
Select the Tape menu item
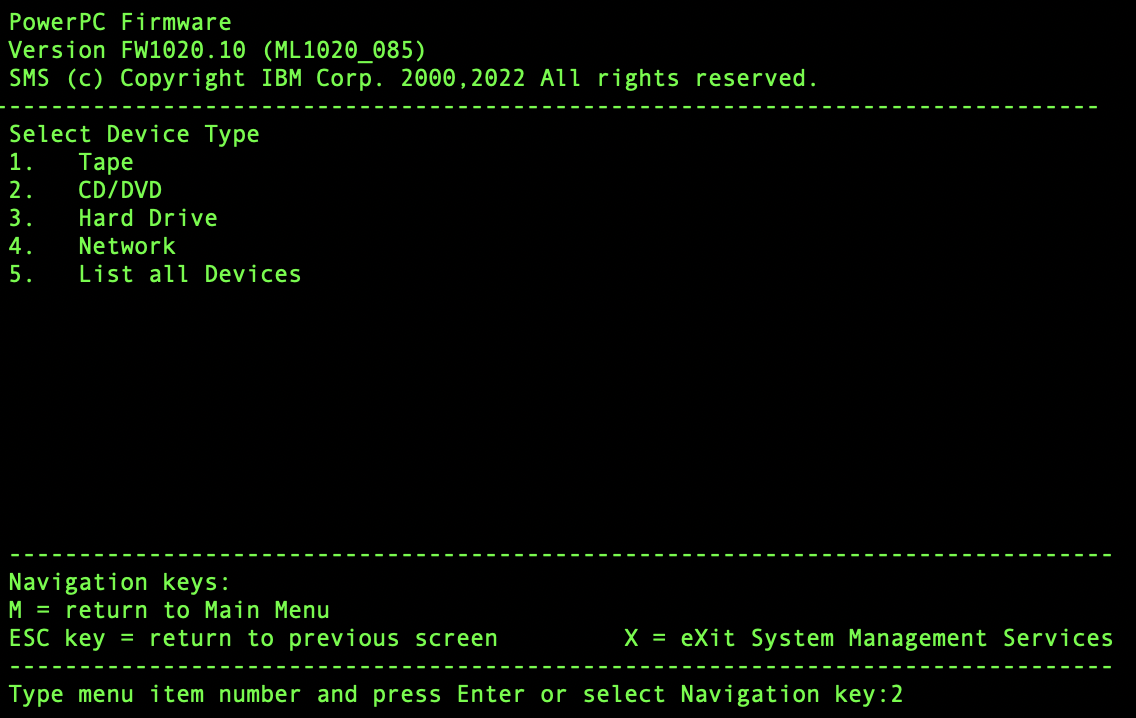click(x=71, y=162)
